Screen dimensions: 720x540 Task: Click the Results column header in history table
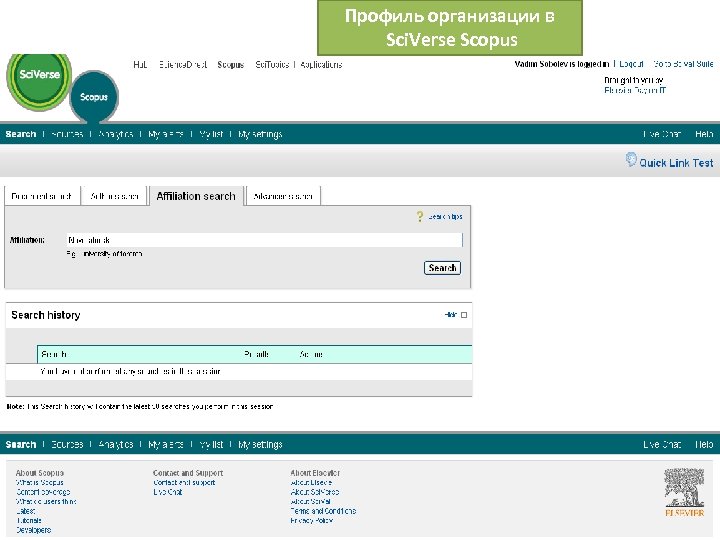257,354
